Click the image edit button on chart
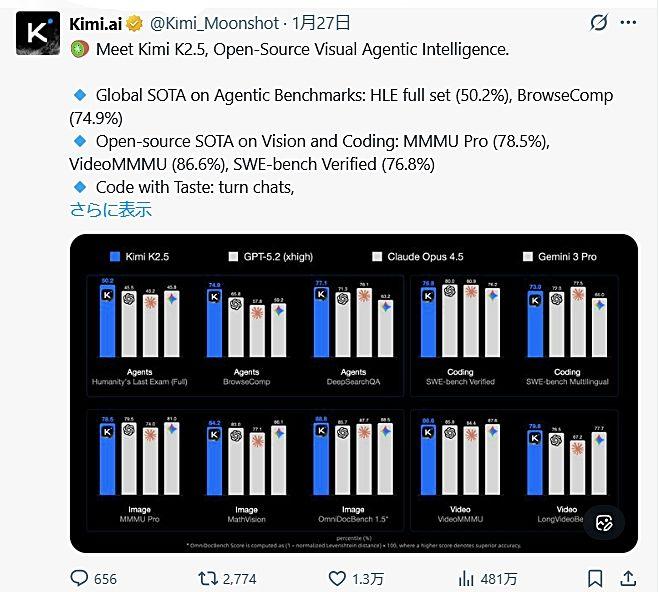Screen dimensions: 659x592 click(x=604, y=522)
